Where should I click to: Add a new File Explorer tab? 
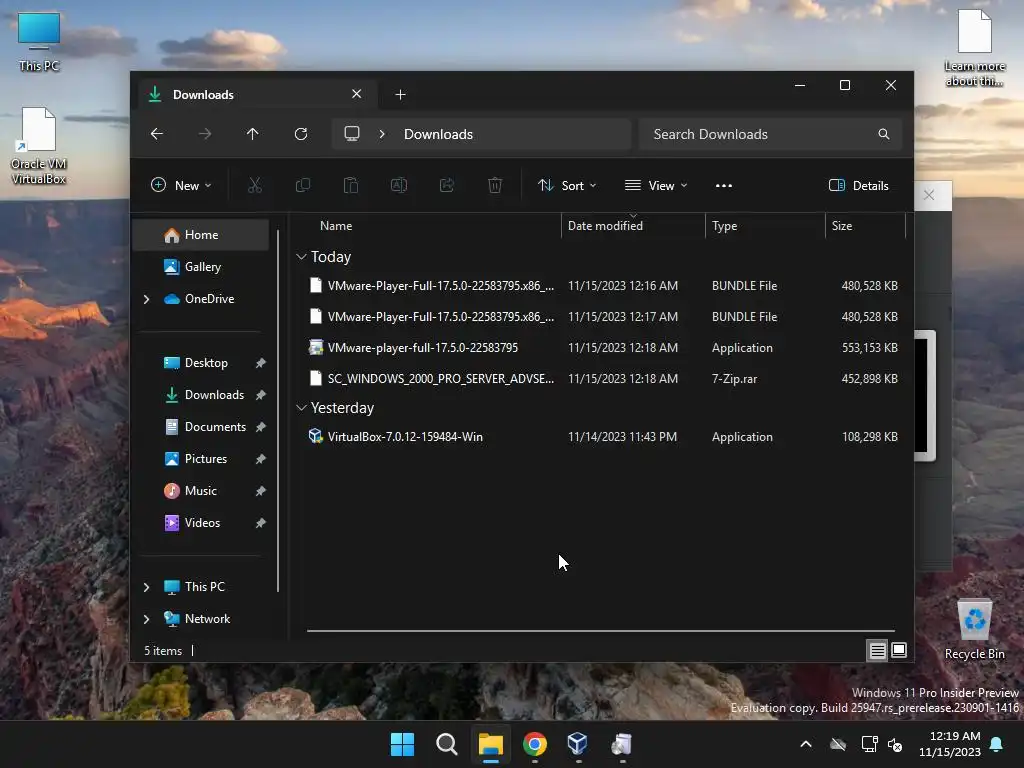400,95
